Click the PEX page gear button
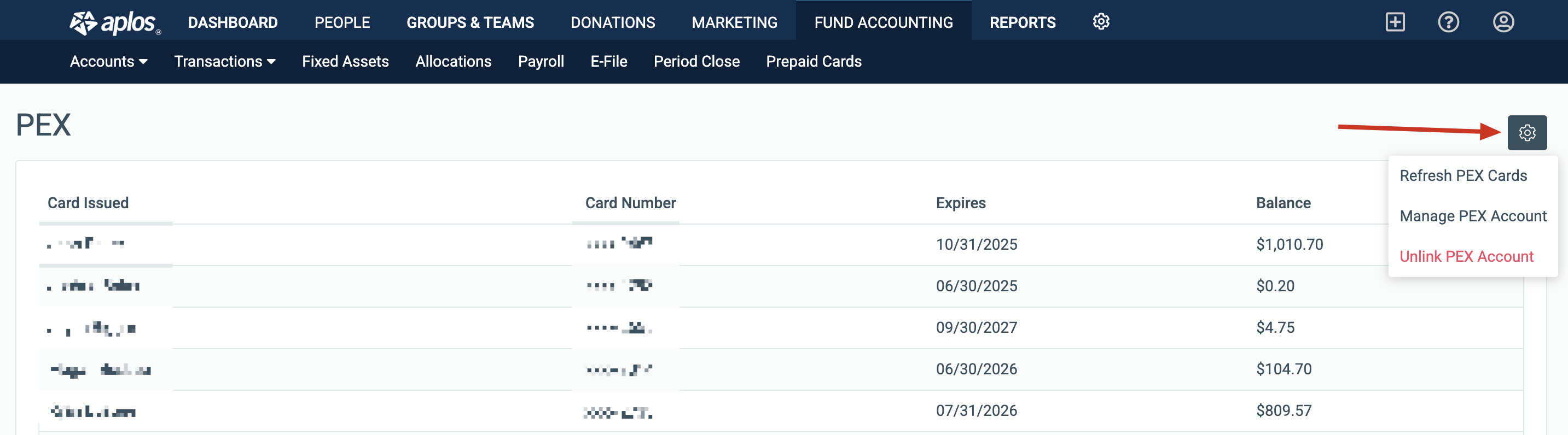This screenshot has height=435, width=1568. (x=1526, y=133)
